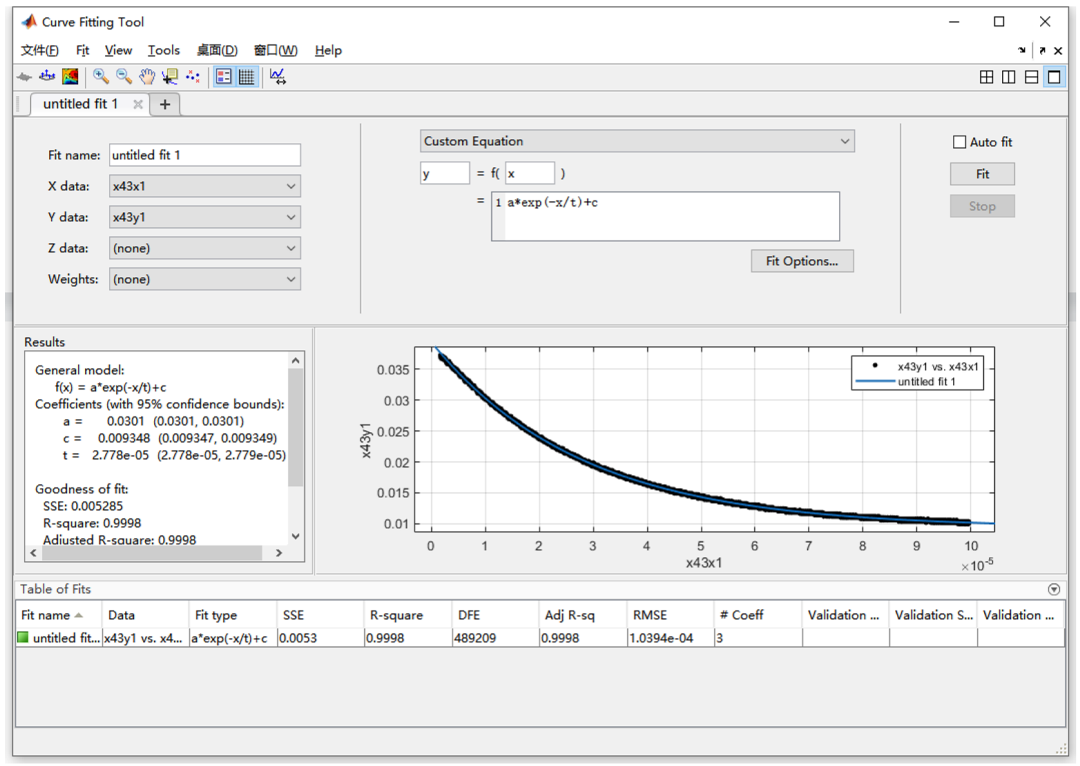Expand the Custom Equation fit type dropdown

coord(637,142)
